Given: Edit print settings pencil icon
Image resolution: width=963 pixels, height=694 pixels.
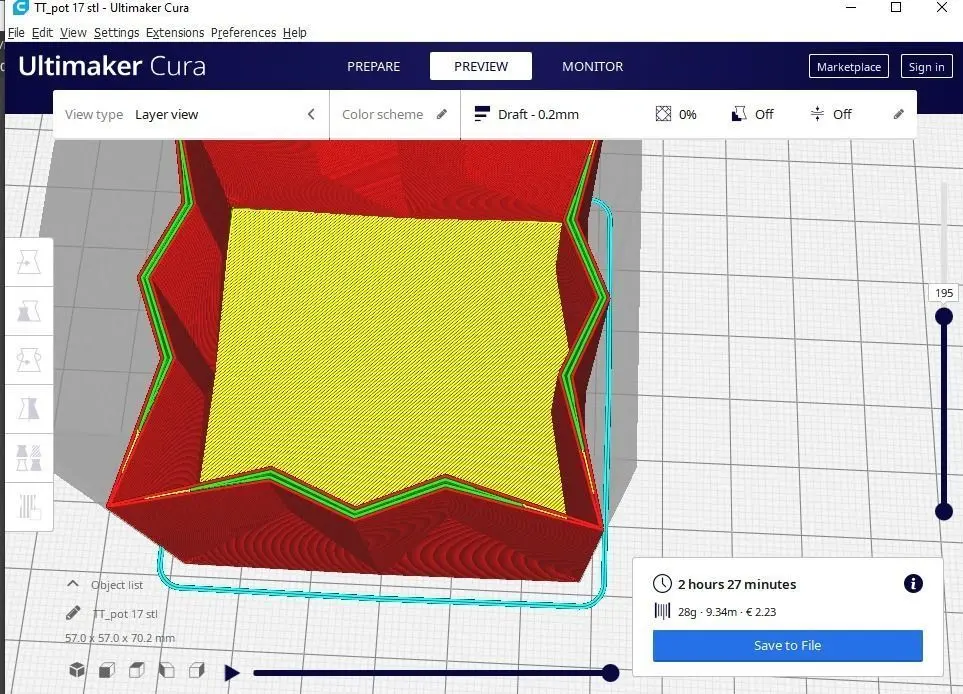Looking at the screenshot, I should (899, 114).
